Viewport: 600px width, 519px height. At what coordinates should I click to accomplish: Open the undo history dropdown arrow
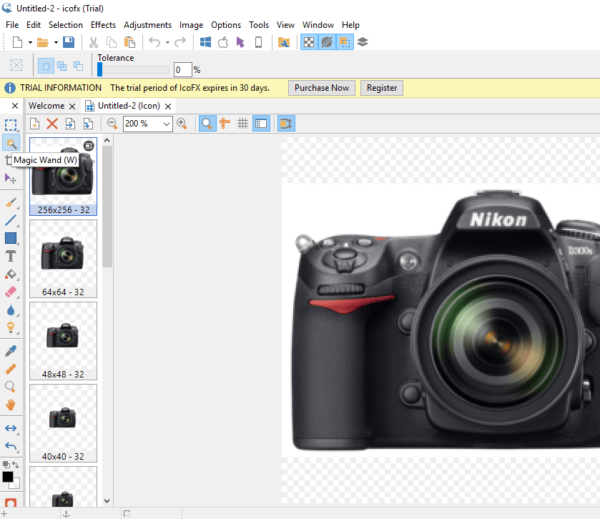click(x=168, y=42)
